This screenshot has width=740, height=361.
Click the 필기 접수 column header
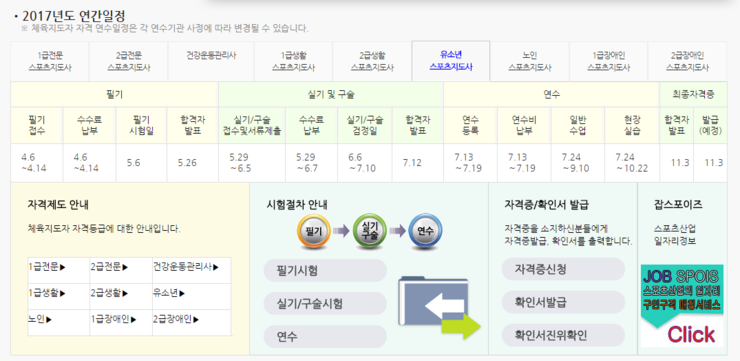coord(37,125)
